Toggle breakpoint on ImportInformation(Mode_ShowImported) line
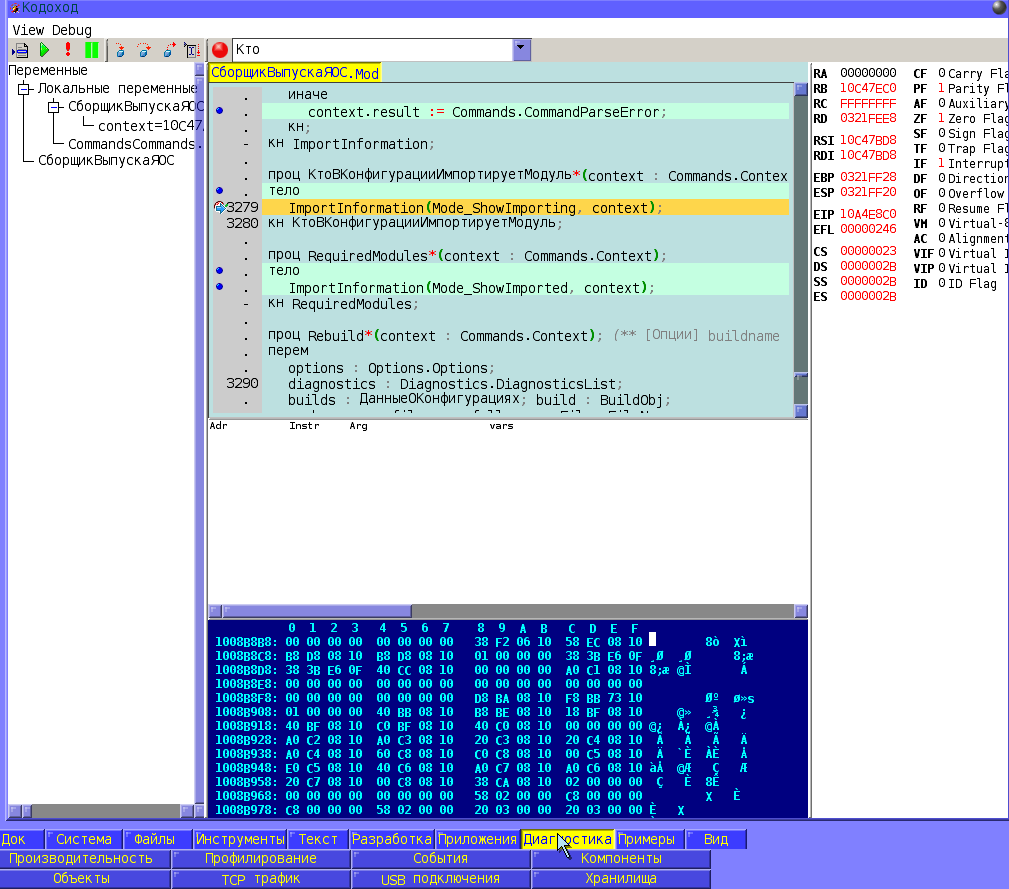 click(x=219, y=286)
